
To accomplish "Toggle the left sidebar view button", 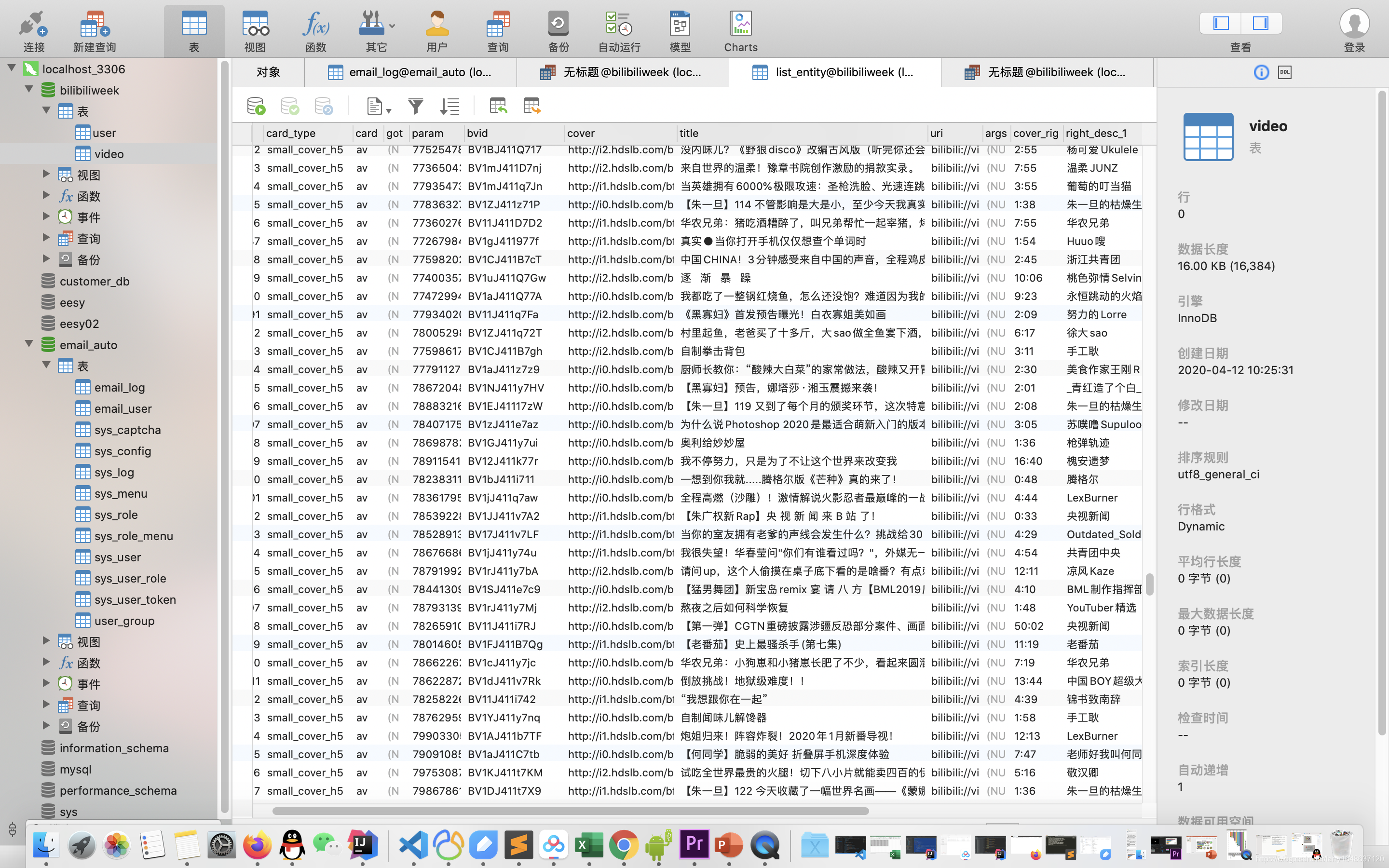I will pos(1221,24).
